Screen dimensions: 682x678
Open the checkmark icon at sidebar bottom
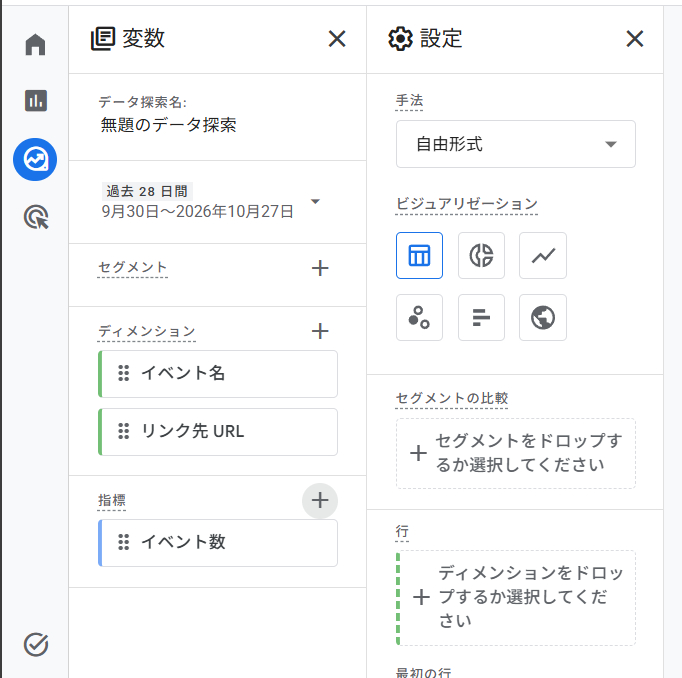pos(36,645)
